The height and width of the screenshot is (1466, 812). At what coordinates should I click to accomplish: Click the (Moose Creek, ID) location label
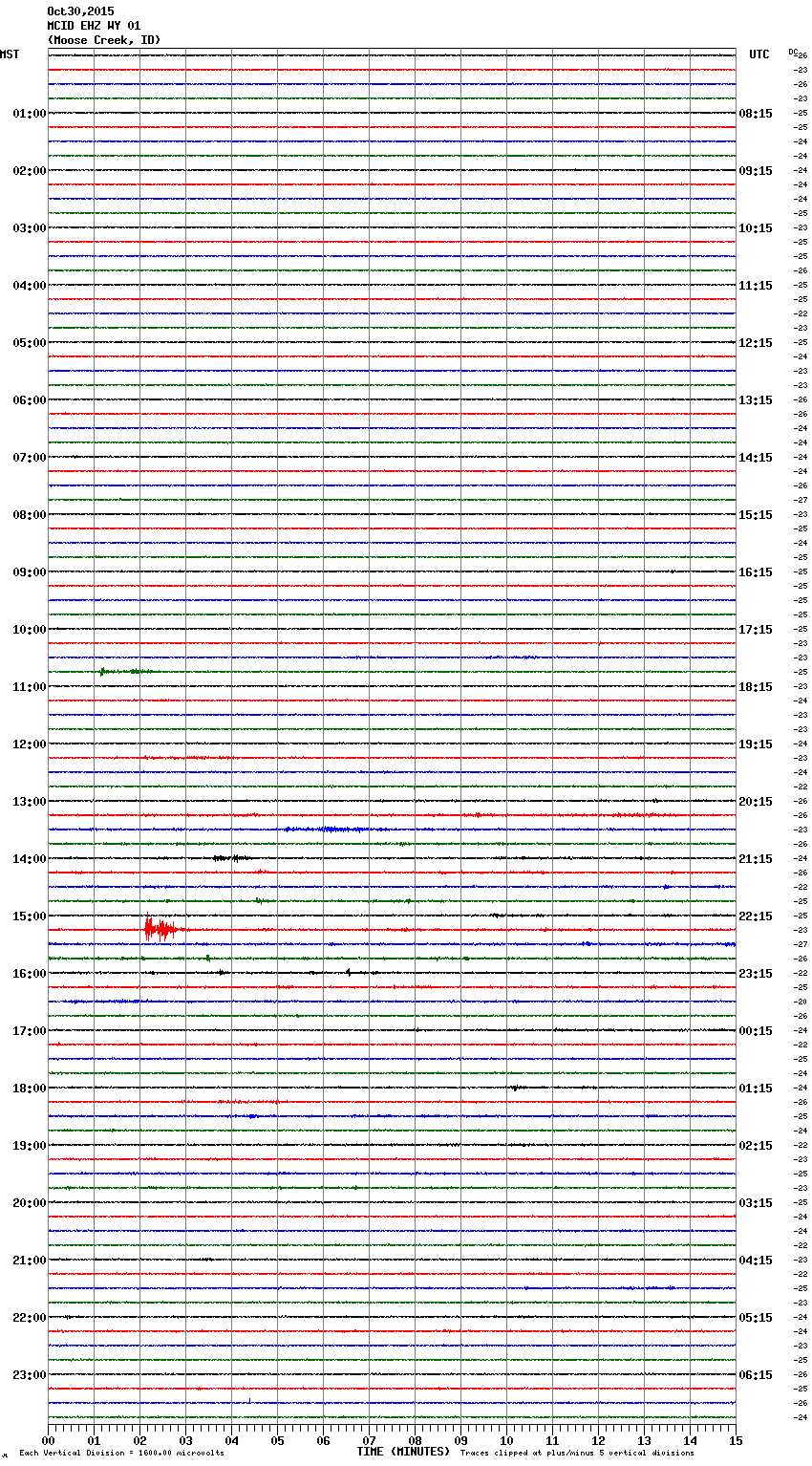pyautogui.click(x=103, y=40)
